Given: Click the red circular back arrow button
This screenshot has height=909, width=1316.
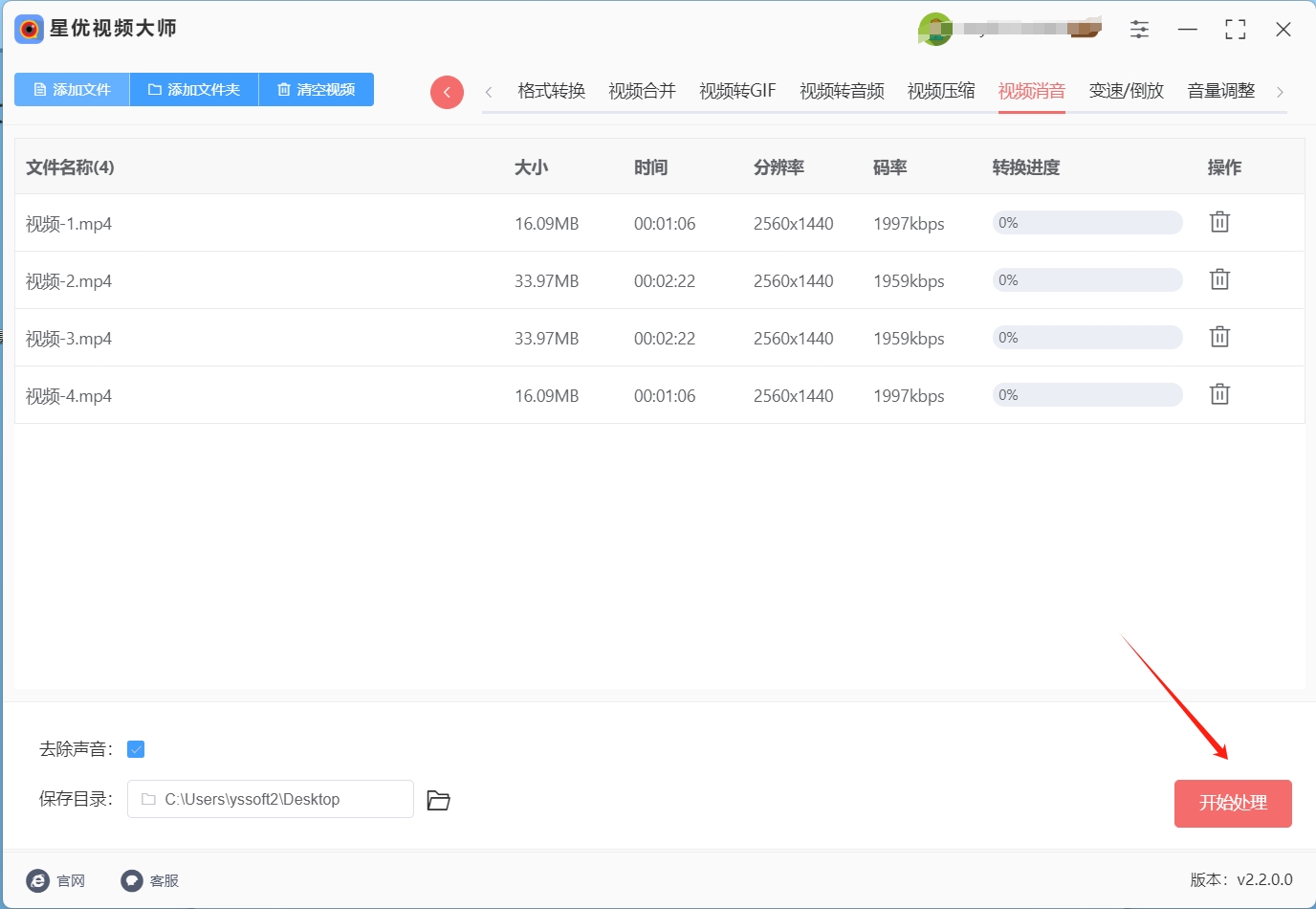Looking at the screenshot, I should (447, 92).
